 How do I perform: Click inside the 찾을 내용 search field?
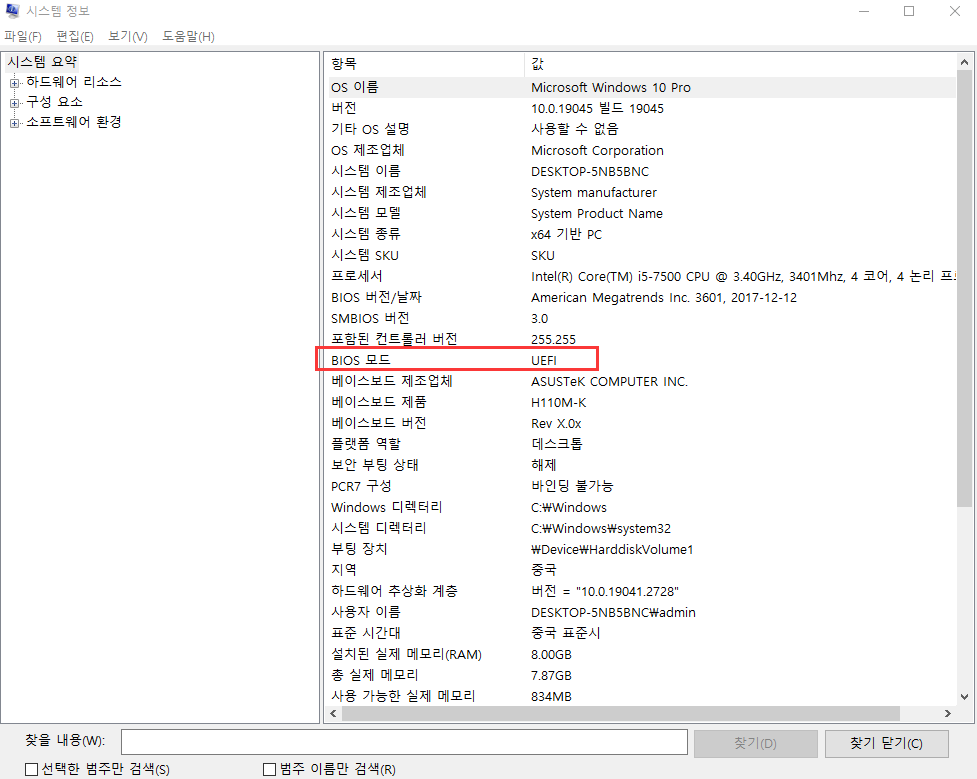pyautogui.click(x=404, y=742)
